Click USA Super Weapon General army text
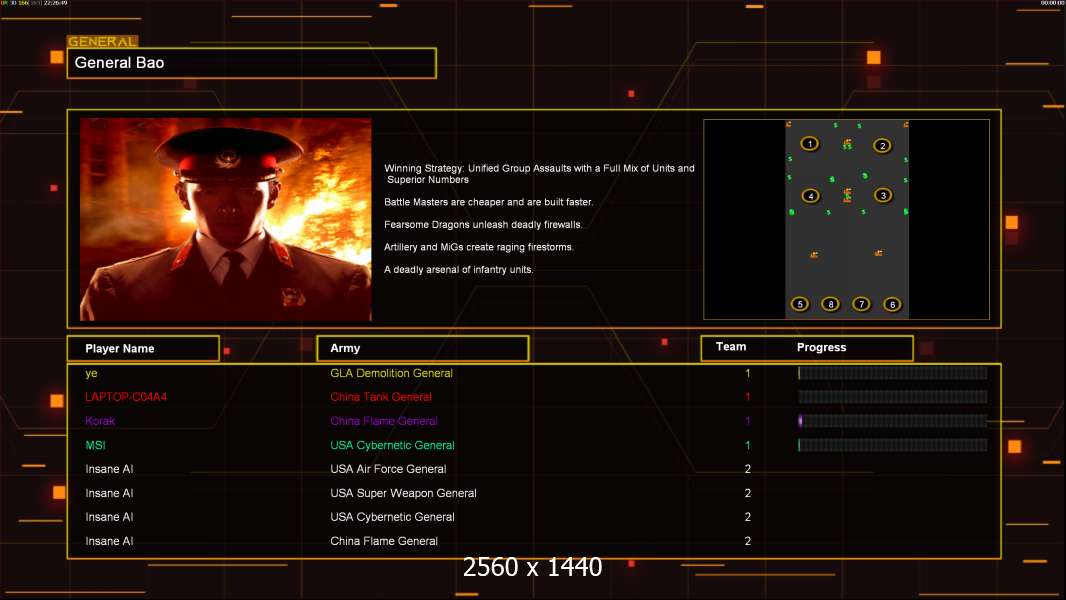This screenshot has width=1066, height=600. [403, 493]
